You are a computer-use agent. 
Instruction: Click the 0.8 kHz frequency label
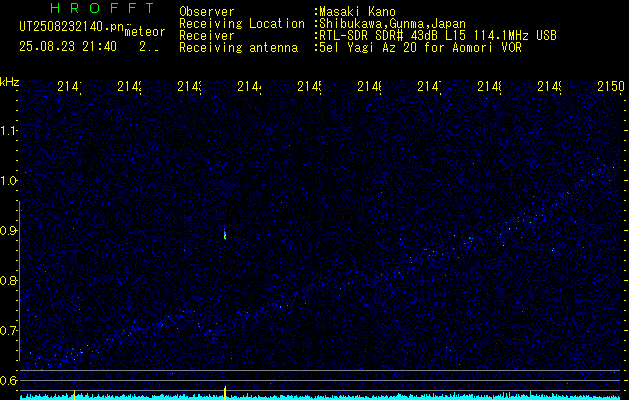[x=8, y=280]
